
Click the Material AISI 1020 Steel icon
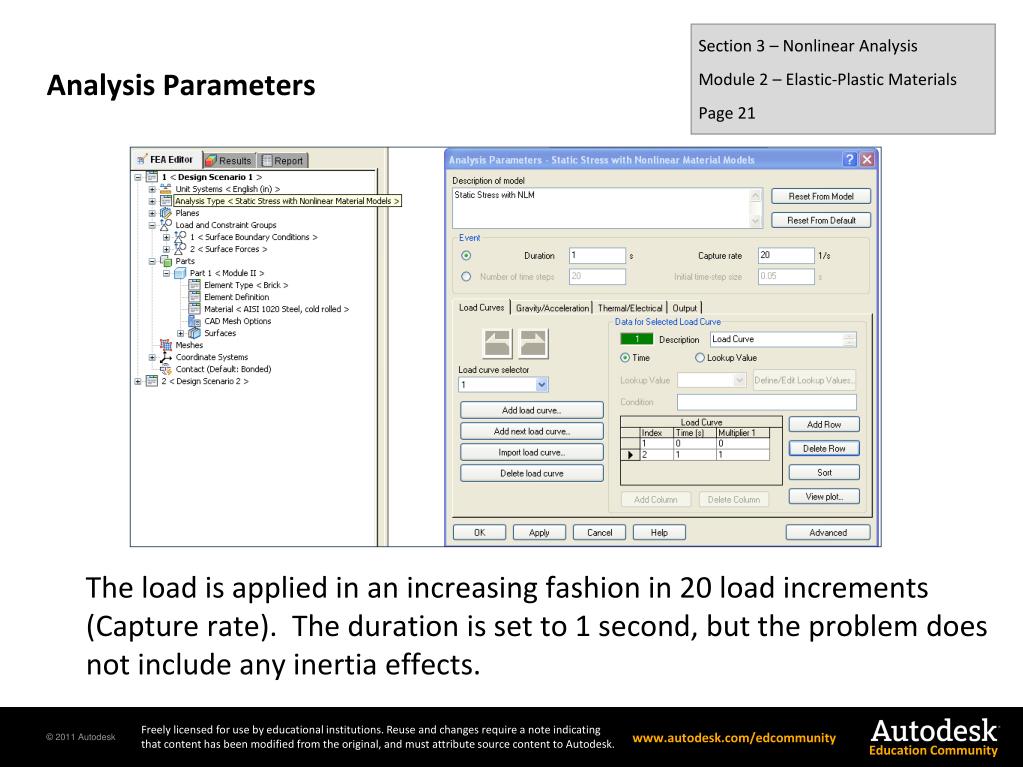point(194,308)
